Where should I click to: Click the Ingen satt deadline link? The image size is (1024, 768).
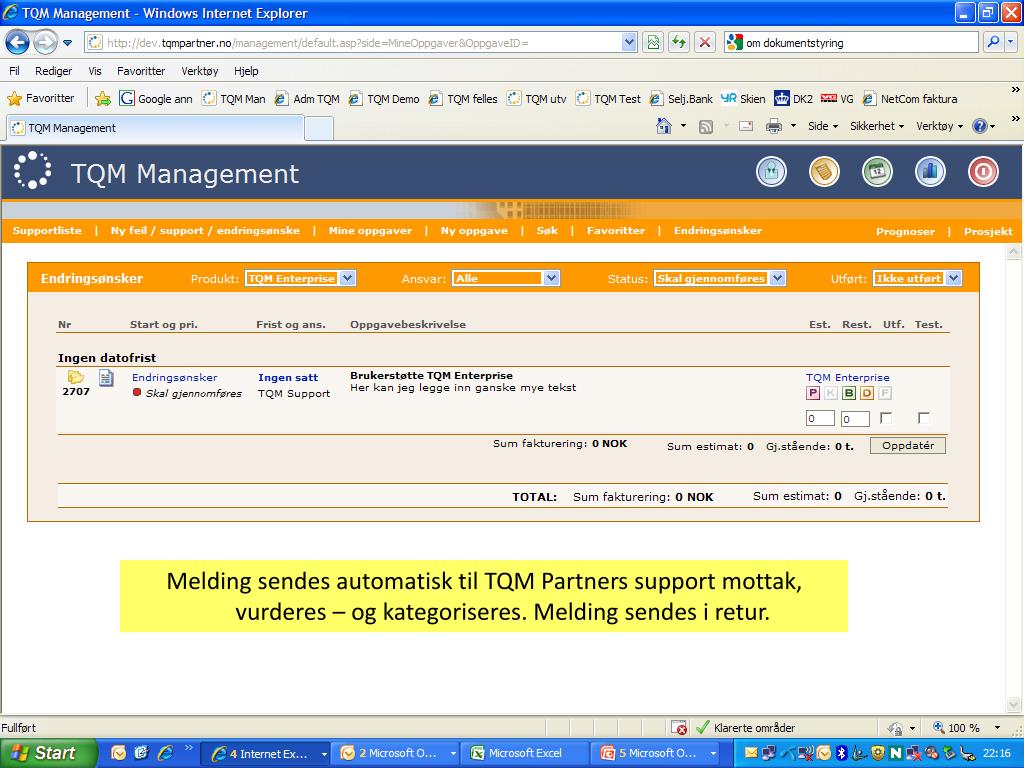click(x=288, y=377)
